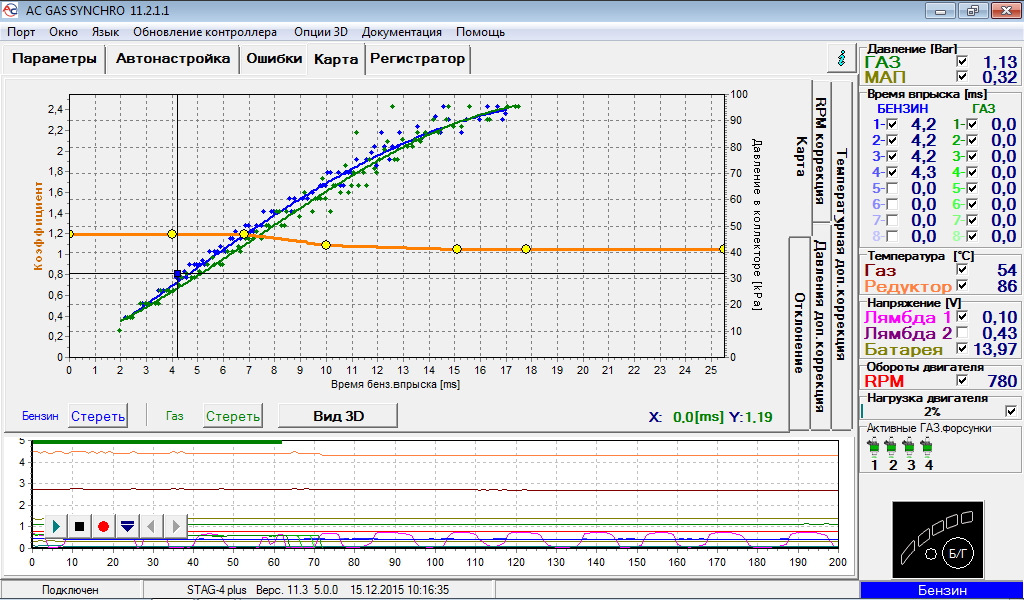The width and height of the screenshot is (1024, 600).
Task: Click gas injector 1 icon
Action: coord(874,447)
